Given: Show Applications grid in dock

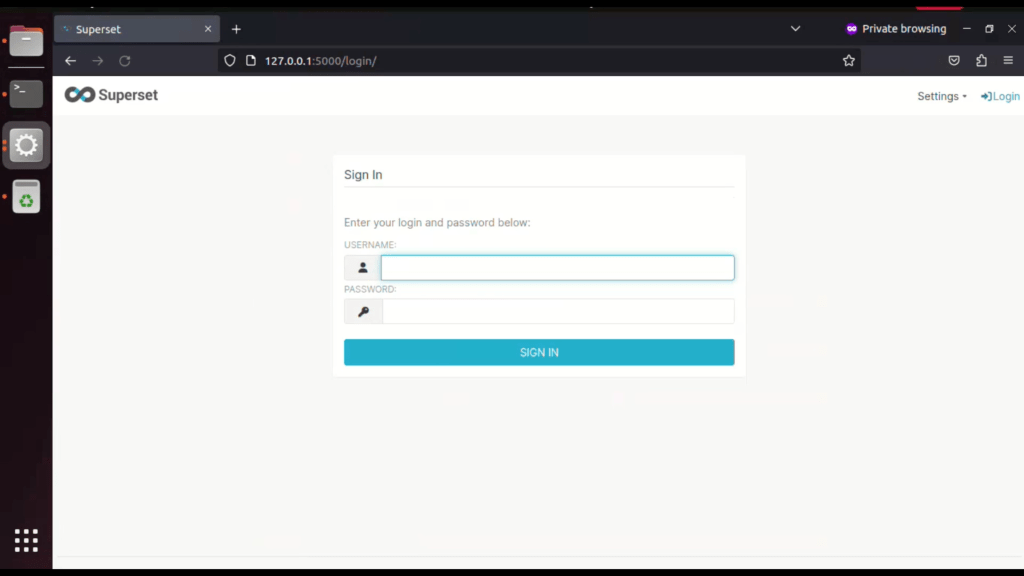Looking at the screenshot, I should click(26, 540).
